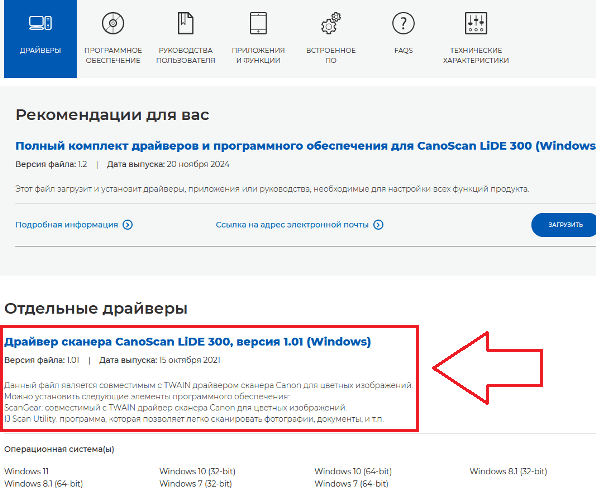Click line about TWAIN-compatible Данный файл является

208,385
